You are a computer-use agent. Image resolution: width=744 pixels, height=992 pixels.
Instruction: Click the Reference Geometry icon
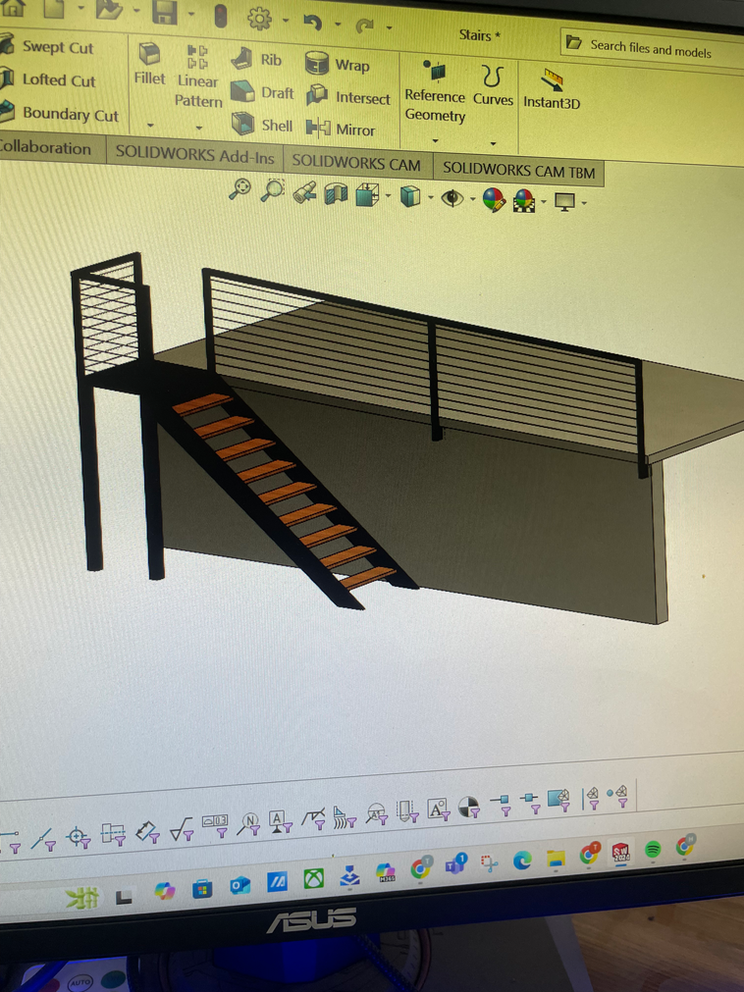pyautogui.click(x=435, y=71)
